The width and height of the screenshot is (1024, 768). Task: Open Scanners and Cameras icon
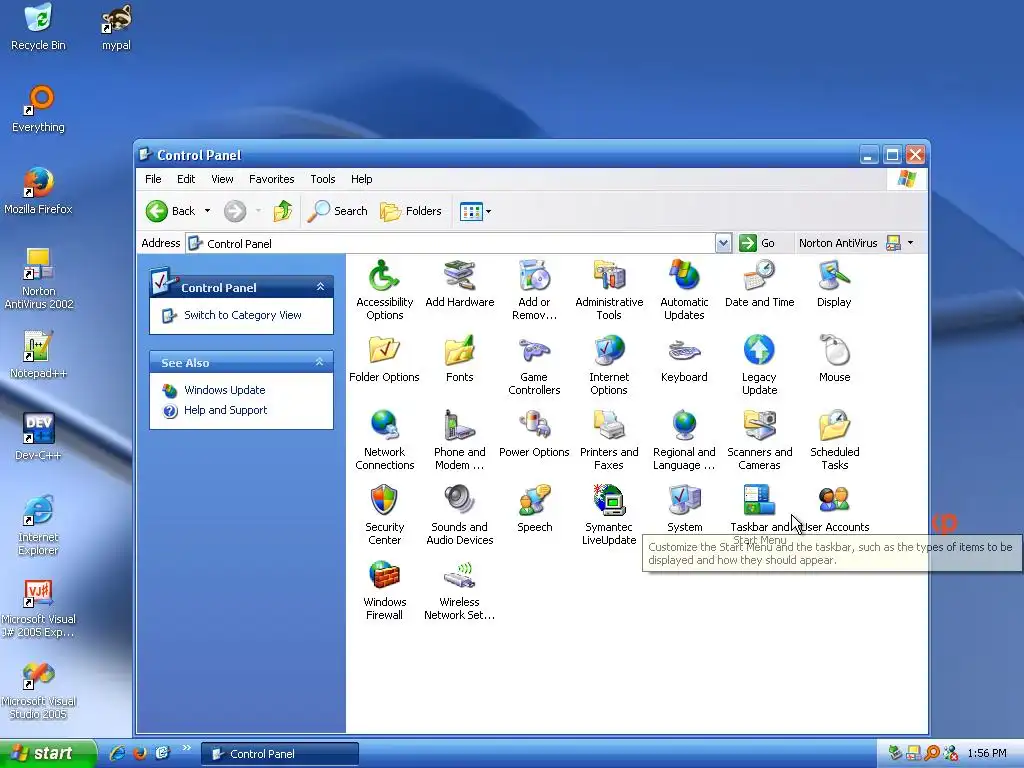[760, 426]
